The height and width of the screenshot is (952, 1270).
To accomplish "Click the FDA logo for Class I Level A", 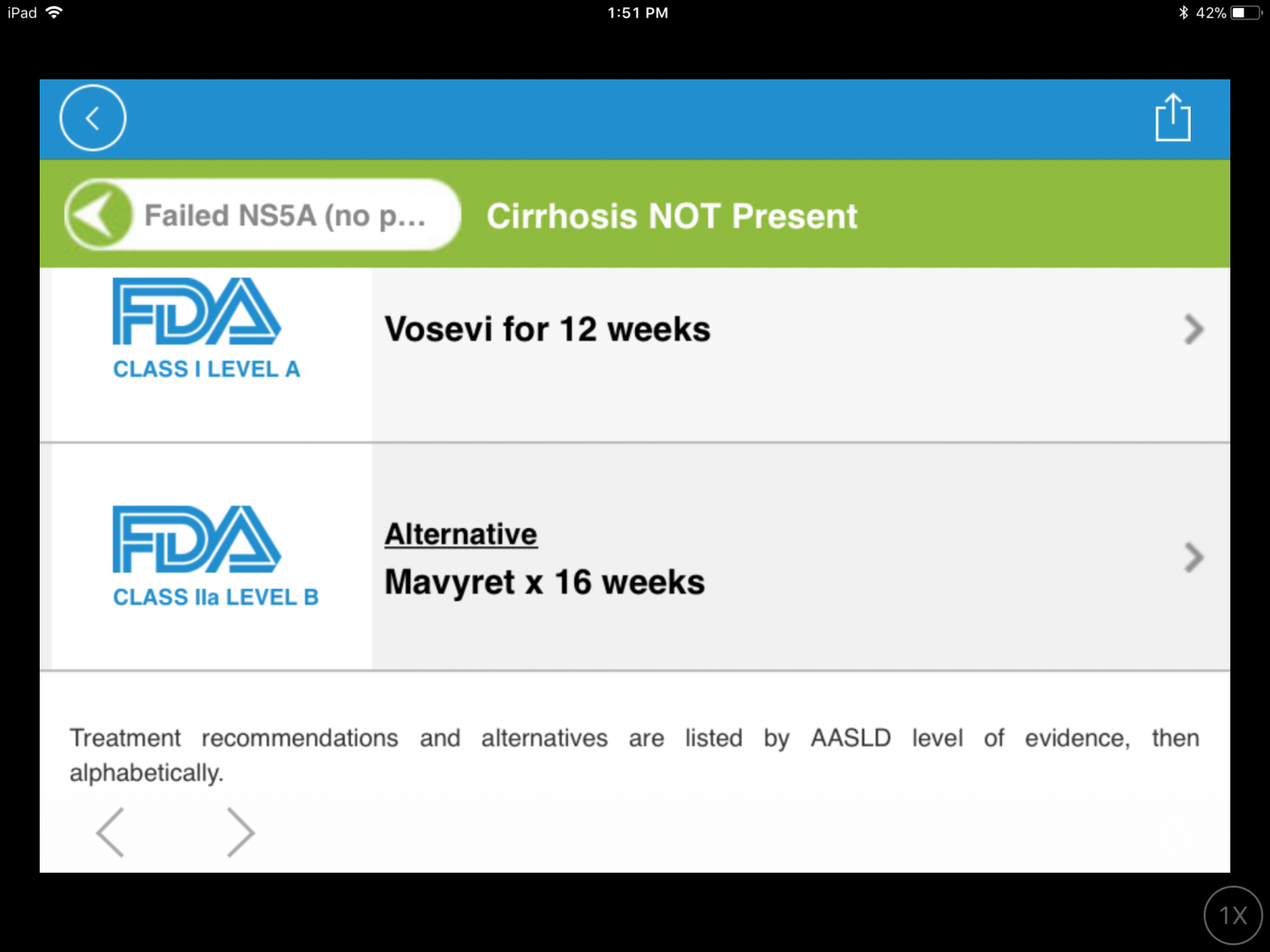I will tap(197, 311).
